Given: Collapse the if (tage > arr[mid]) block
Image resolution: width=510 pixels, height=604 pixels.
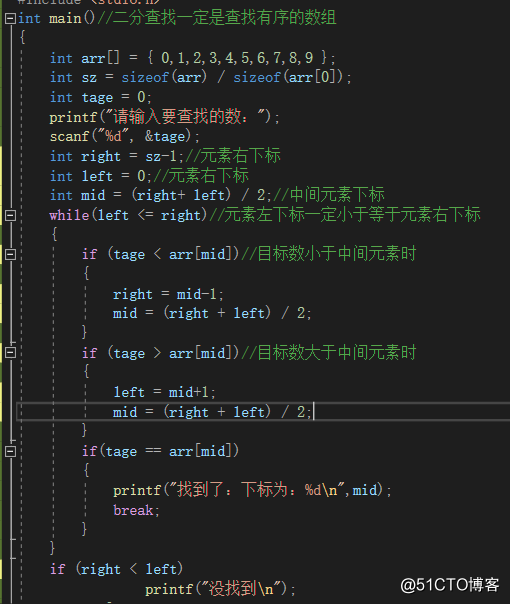Looking at the screenshot, I should tap(10, 352).
